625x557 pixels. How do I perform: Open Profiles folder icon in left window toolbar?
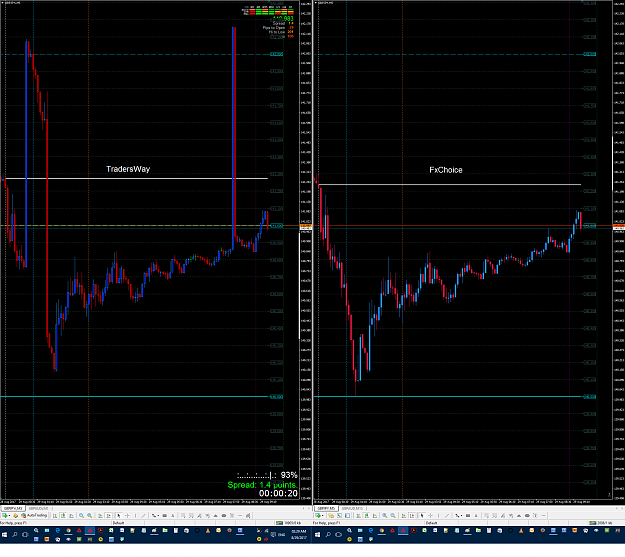(x=16, y=516)
